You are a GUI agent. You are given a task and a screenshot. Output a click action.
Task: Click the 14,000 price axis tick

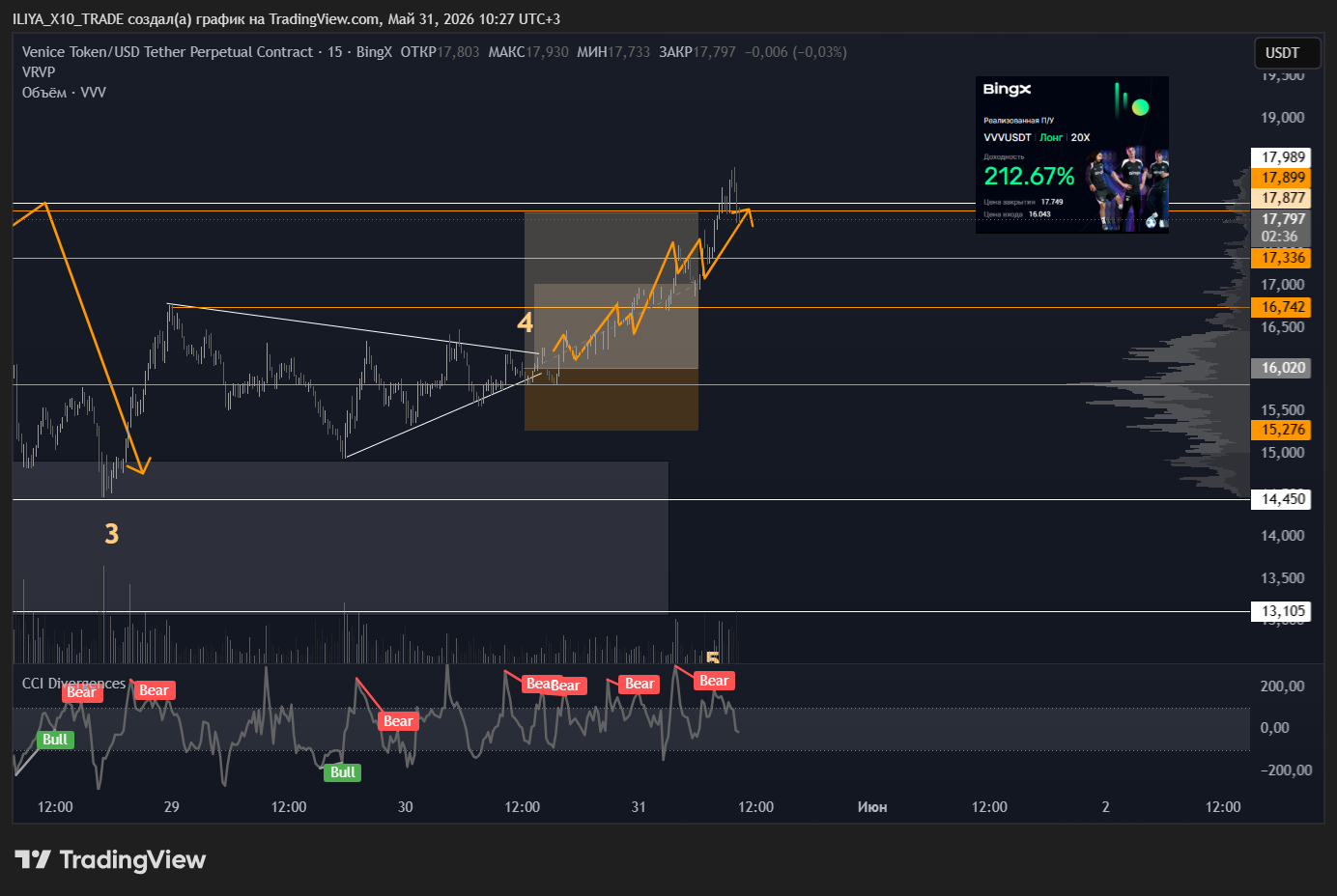1282,536
